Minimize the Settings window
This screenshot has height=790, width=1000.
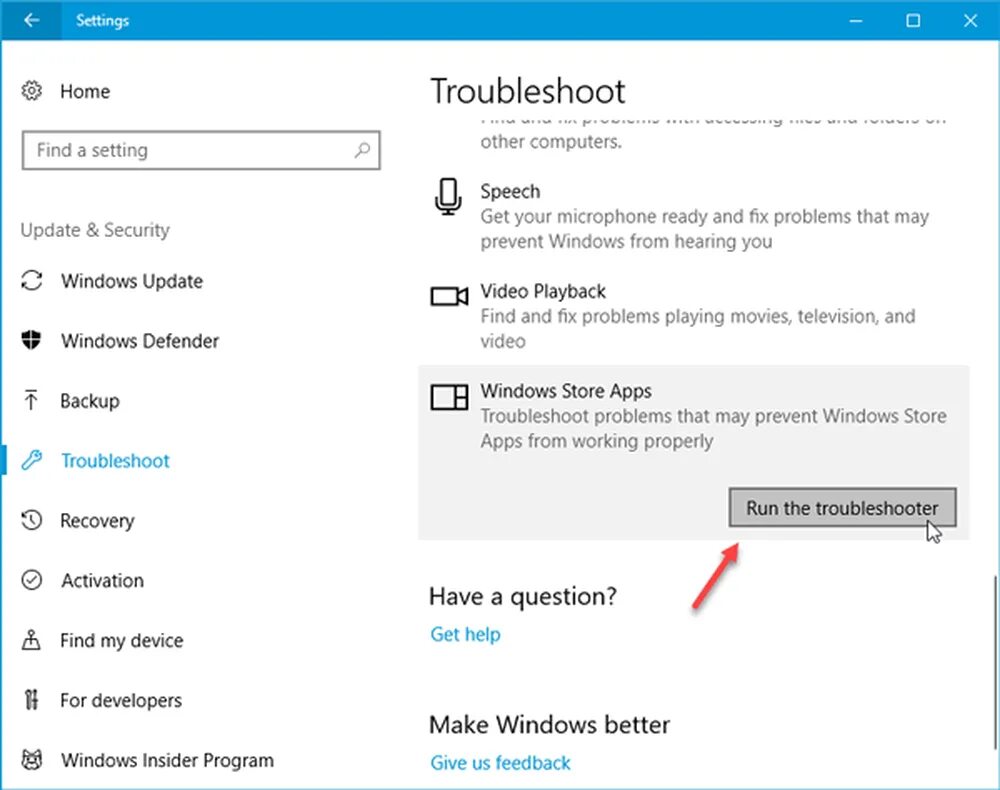coord(856,20)
